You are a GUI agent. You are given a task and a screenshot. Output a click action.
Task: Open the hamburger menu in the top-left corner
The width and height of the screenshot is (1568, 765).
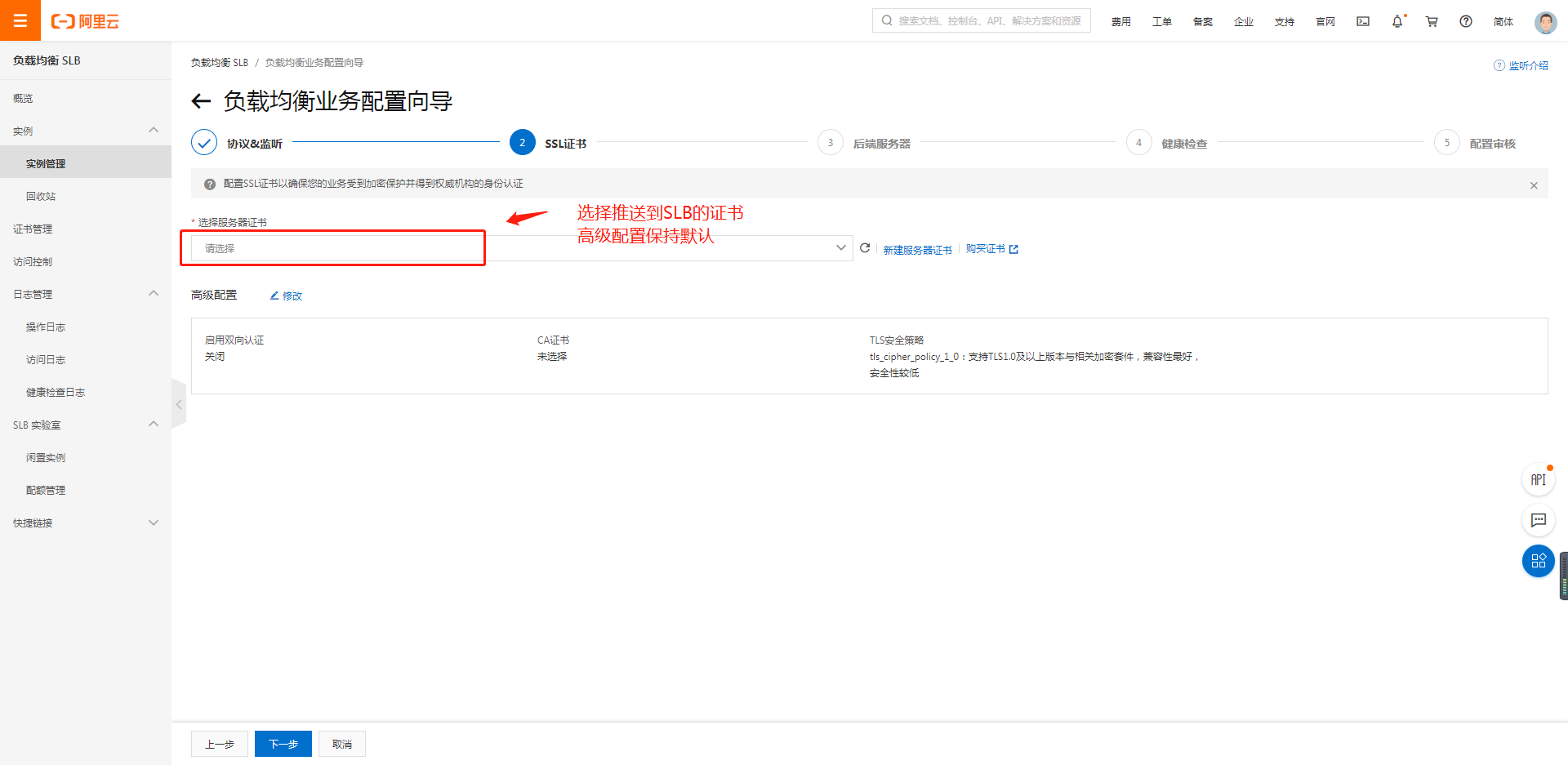(x=20, y=20)
